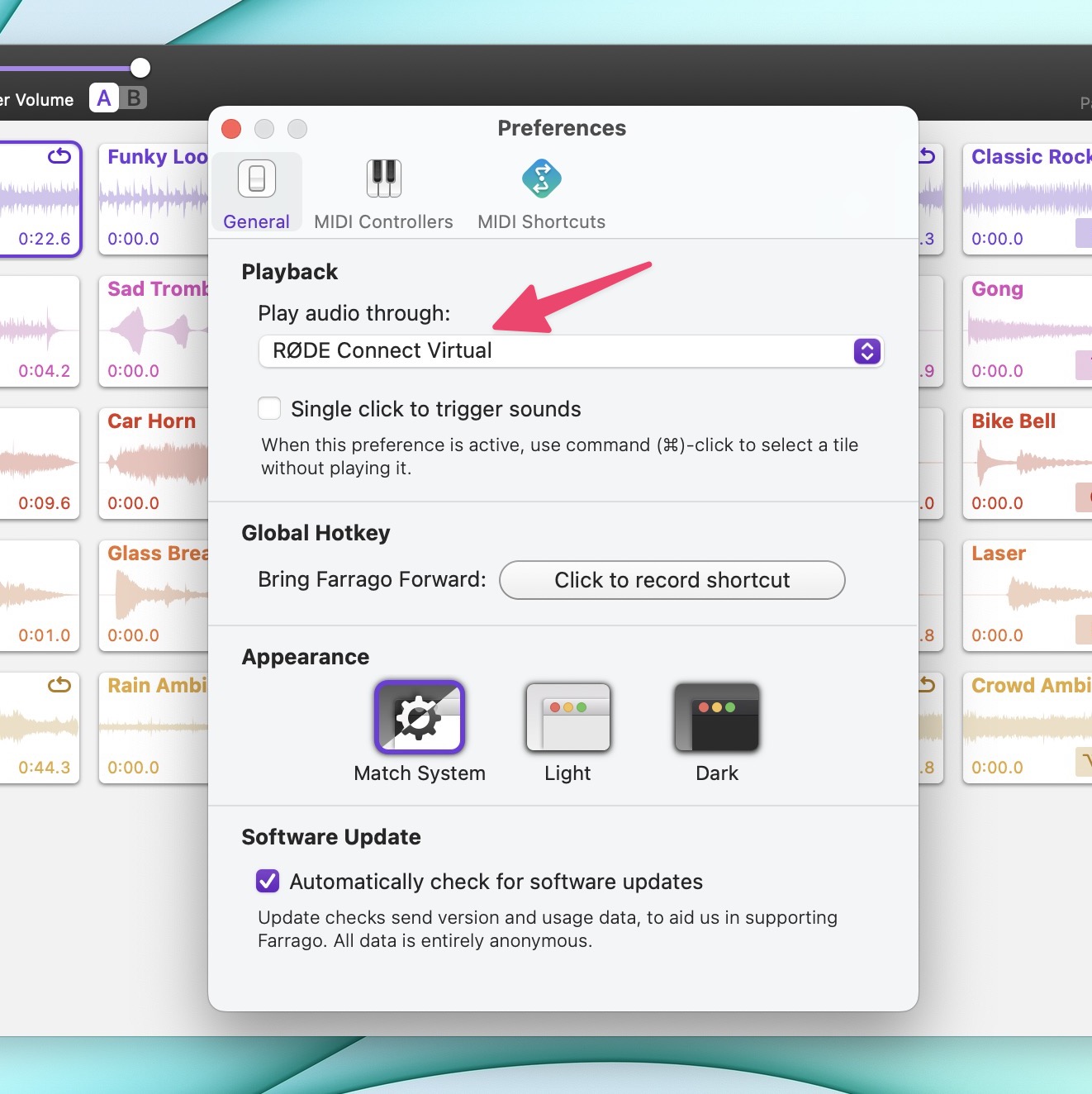The height and width of the screenshot is (1094, 1092).
Task: Click the Software Update heading
Action: point(331,837)
